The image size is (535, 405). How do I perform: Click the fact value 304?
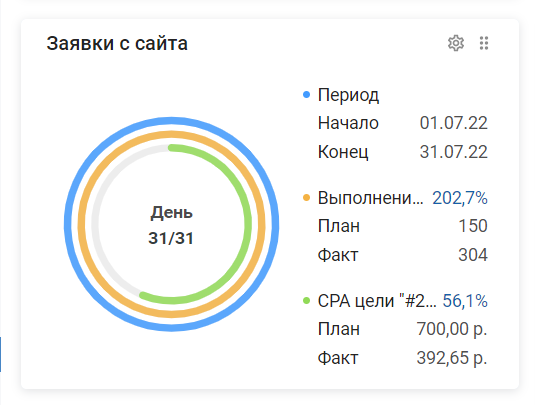tap(473, 255)
